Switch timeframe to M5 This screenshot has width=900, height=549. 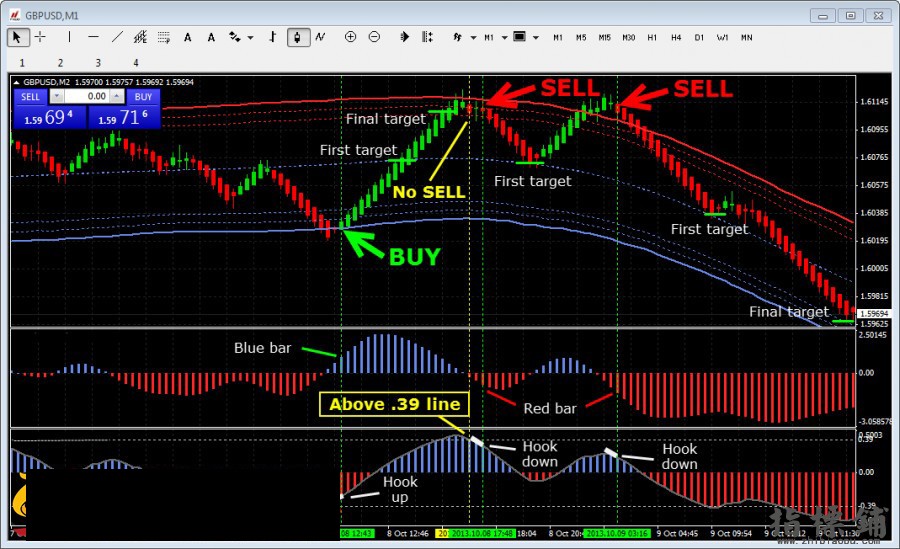[x=581, y=37]
